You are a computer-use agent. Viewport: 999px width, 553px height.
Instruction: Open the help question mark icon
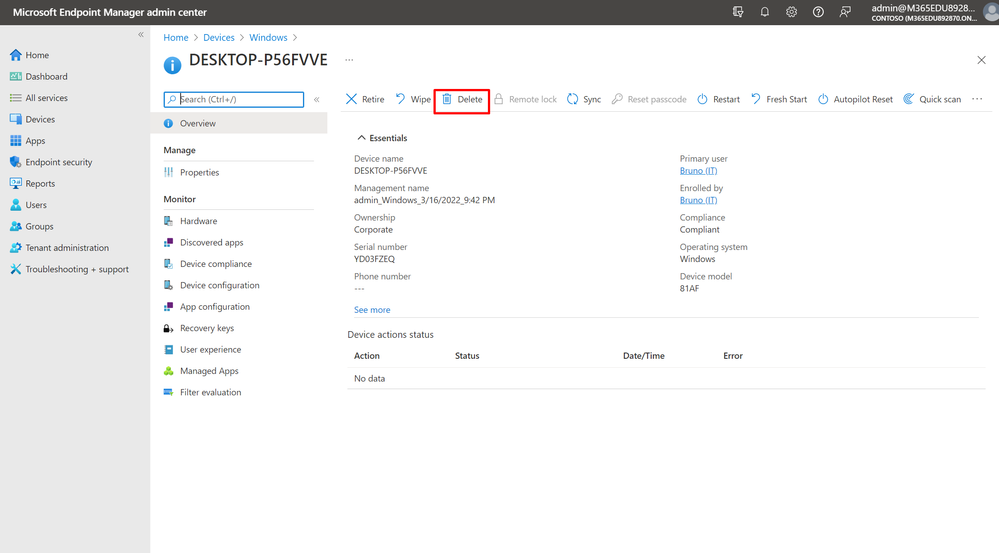[x=818, y=12]
